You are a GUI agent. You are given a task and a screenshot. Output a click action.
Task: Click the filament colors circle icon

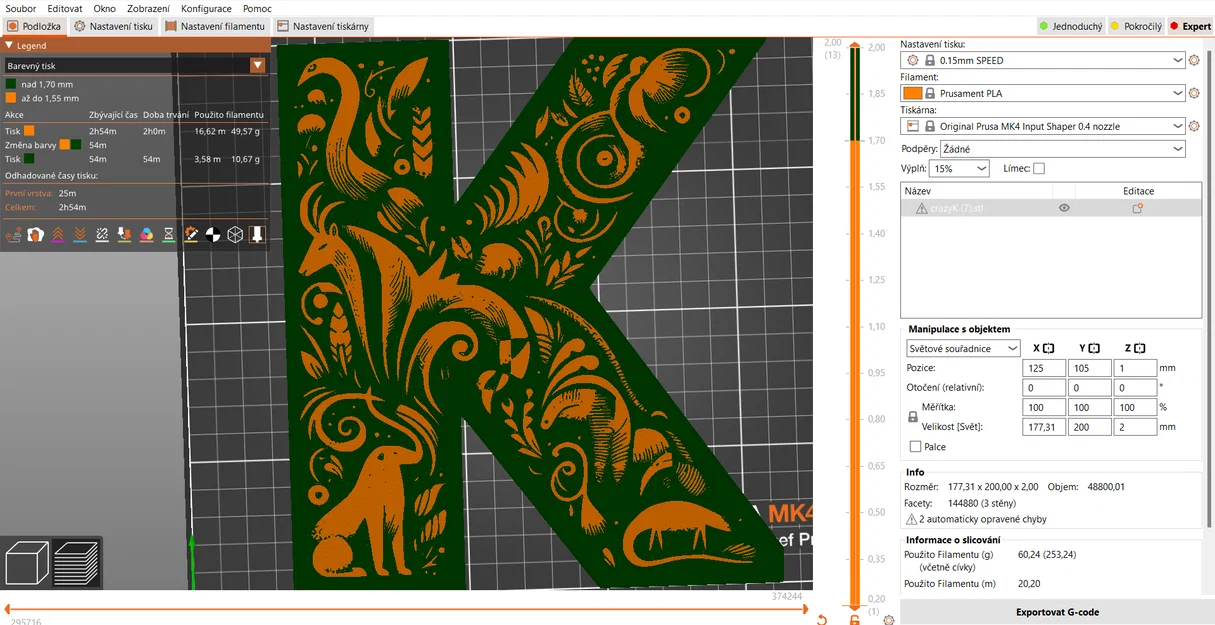click(x=147, y=234)
